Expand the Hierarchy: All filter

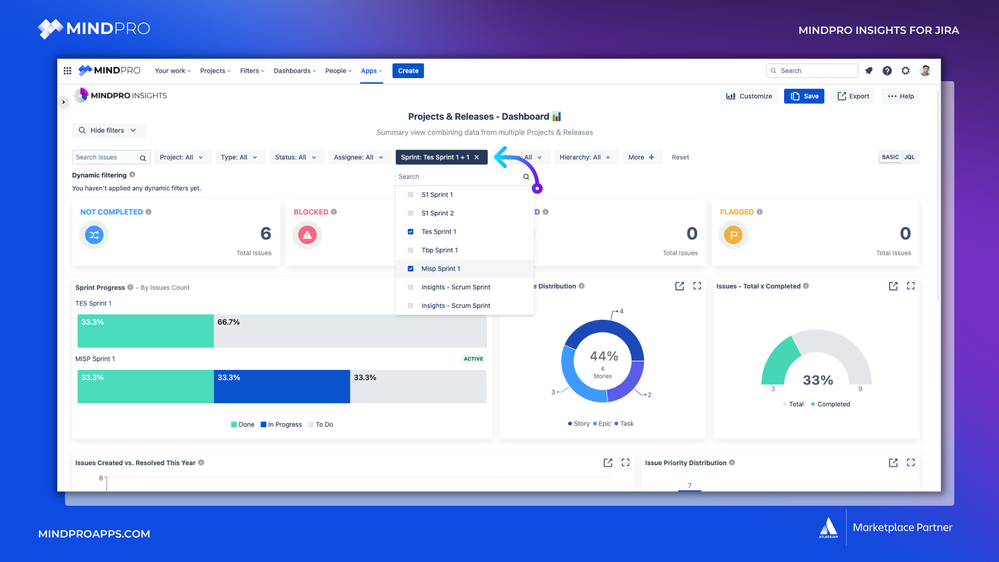point(585,157)
